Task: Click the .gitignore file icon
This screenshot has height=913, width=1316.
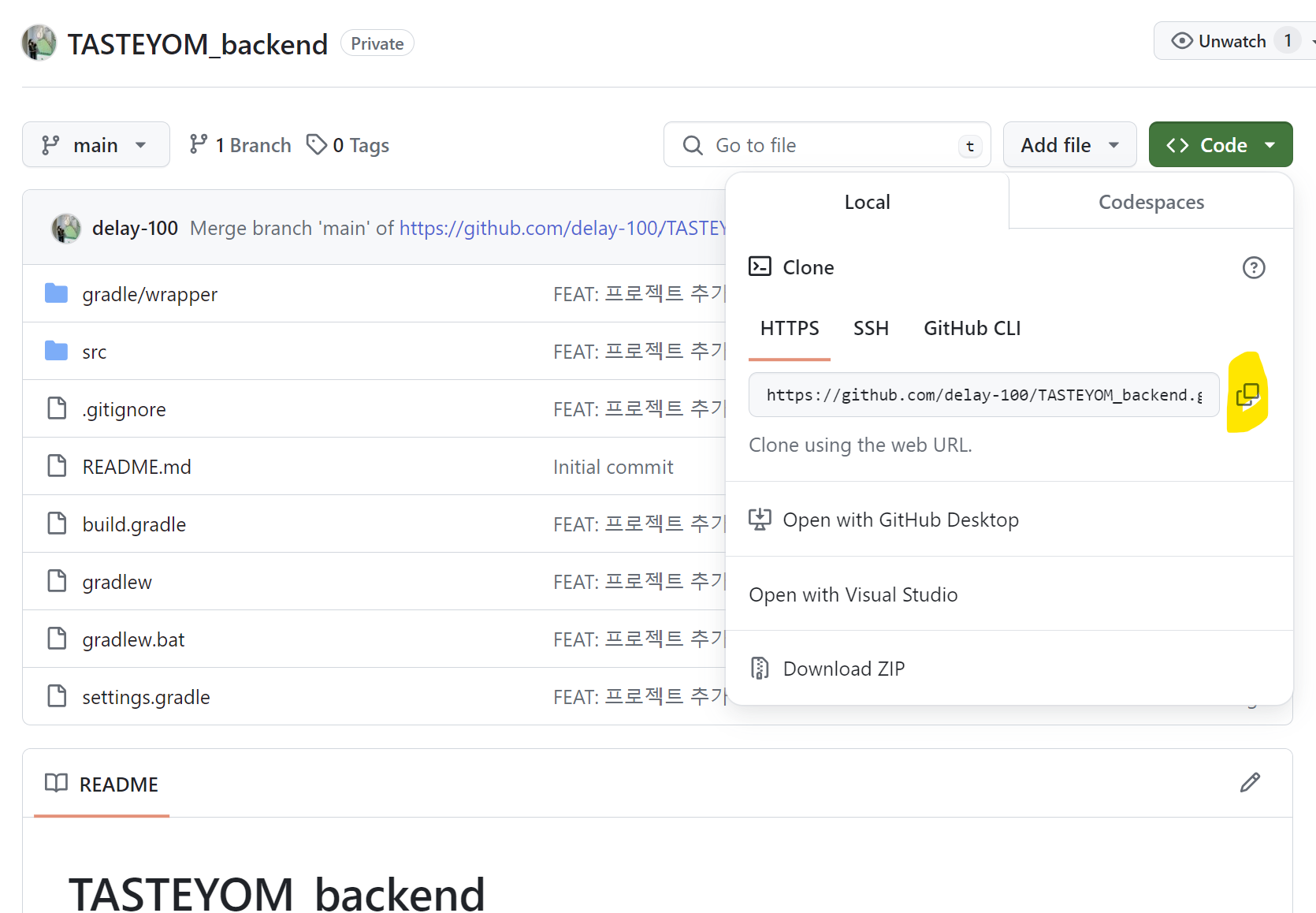Action: [57, 408]
